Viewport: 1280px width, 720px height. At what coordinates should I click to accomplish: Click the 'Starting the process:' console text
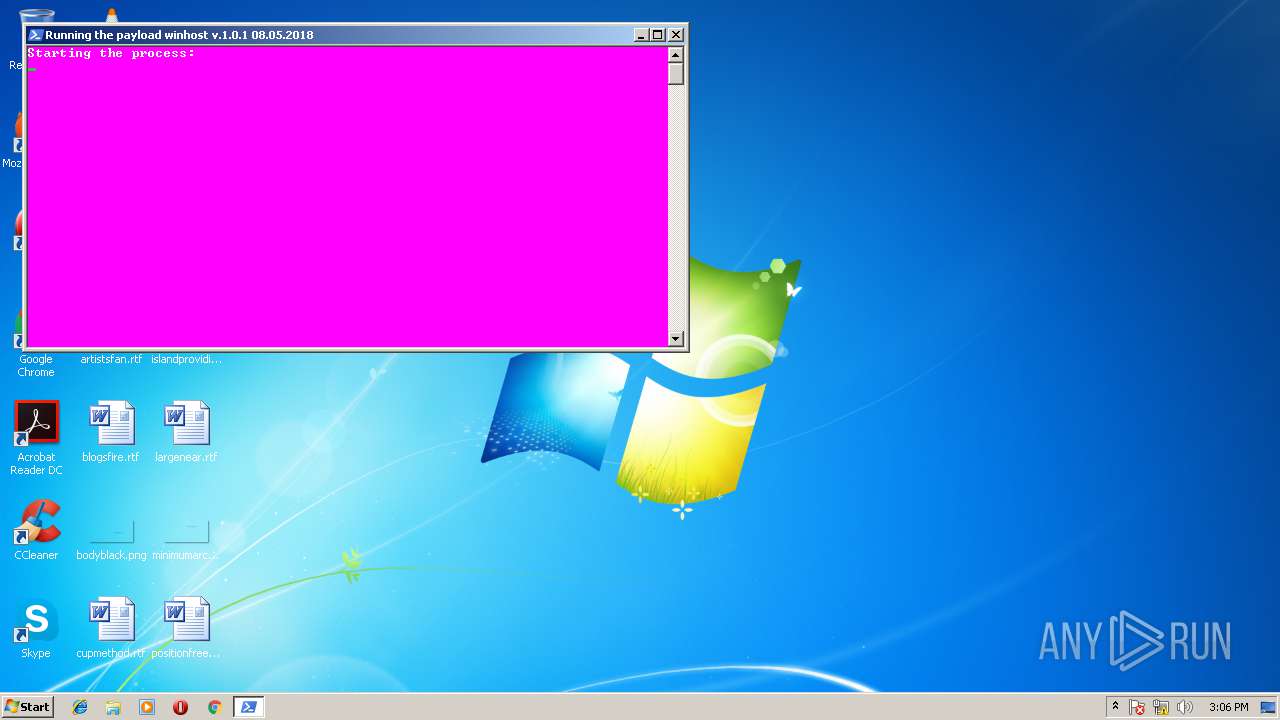tap(111, 53)
